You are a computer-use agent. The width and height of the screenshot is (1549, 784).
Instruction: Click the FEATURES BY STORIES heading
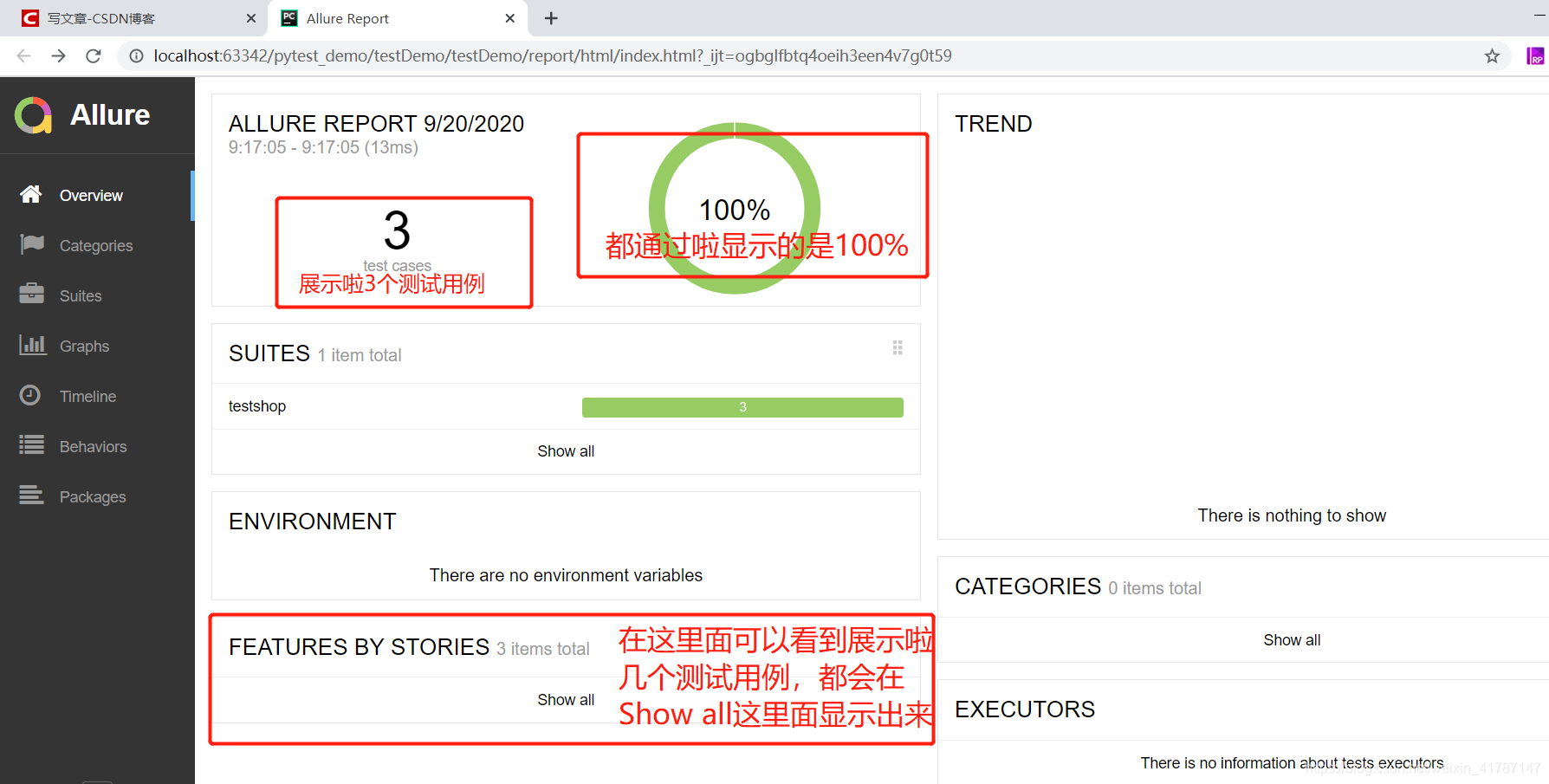click(360, 647)
